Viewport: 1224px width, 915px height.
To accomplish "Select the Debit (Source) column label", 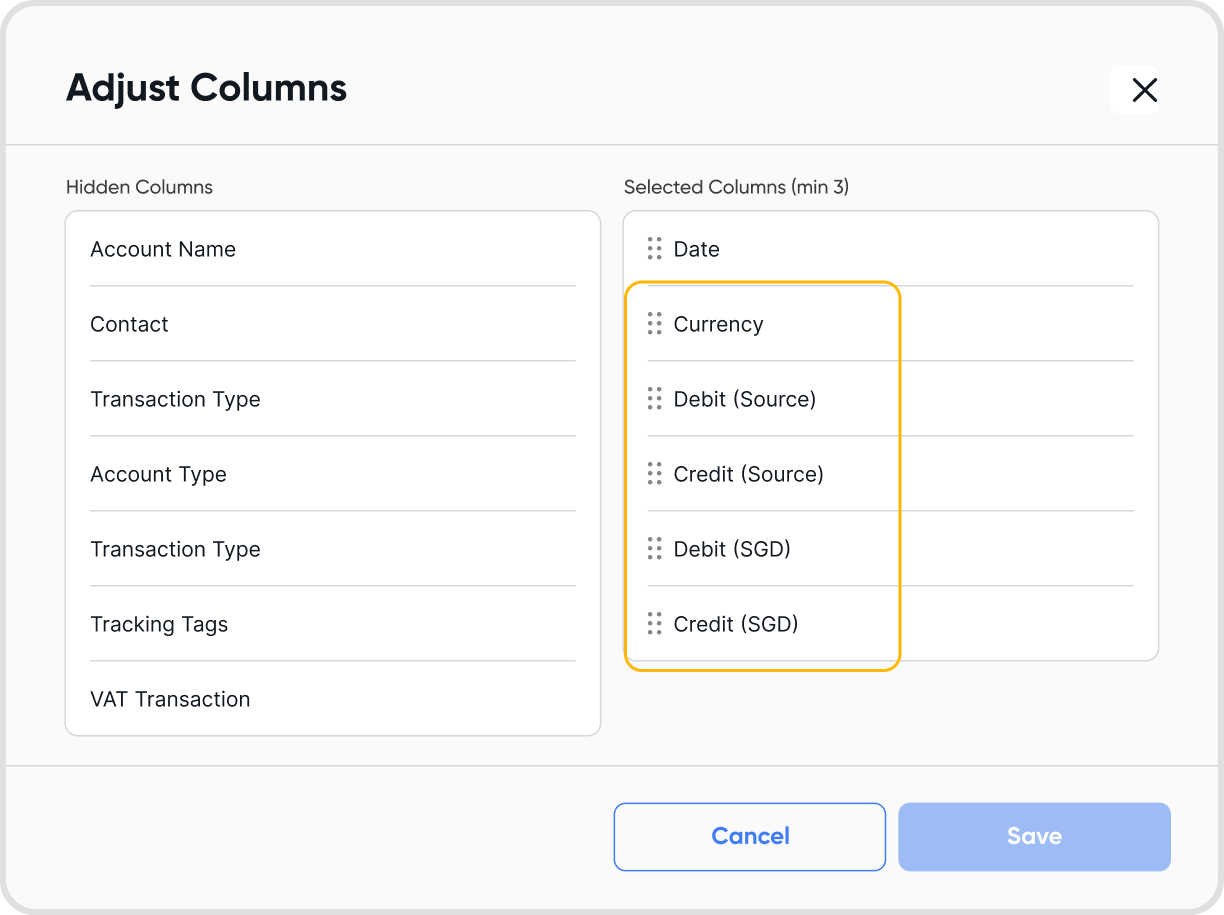I will [x=744, y=399].
